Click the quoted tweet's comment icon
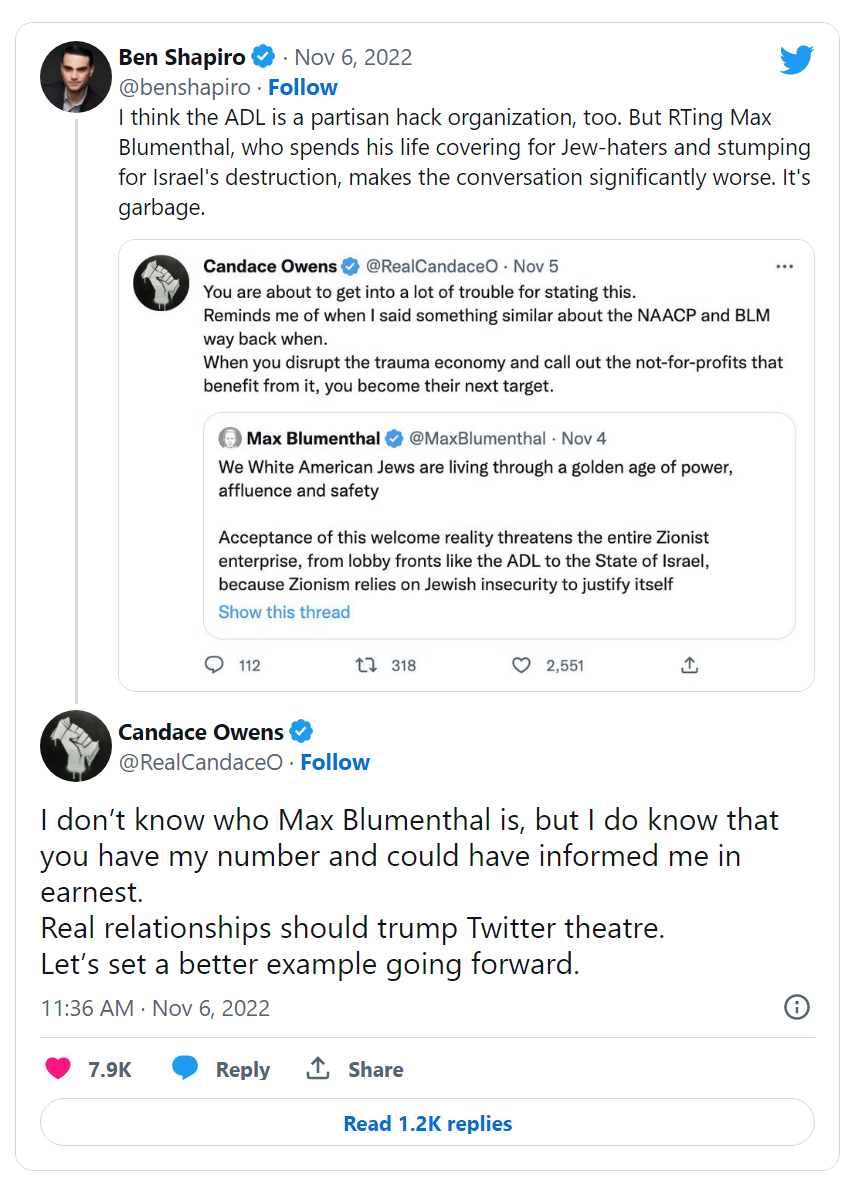 click(x=214, y=665)
